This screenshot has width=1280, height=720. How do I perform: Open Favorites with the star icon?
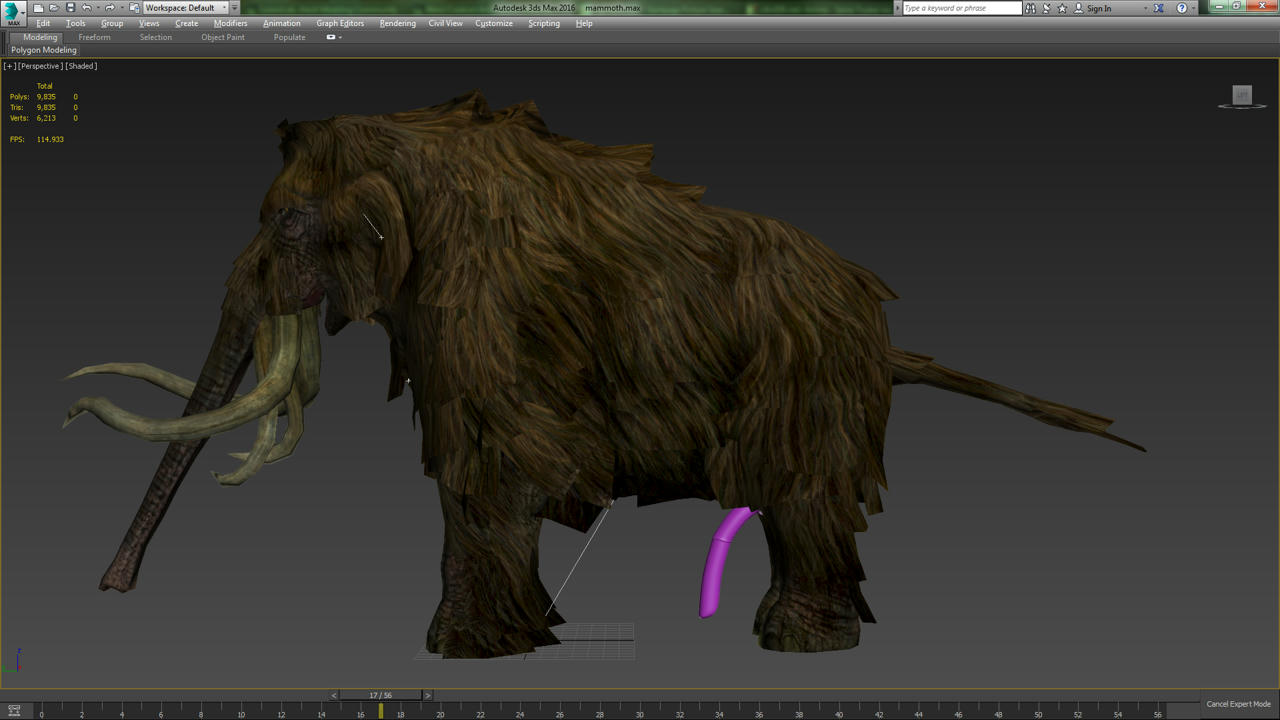[x=1062, y=8]
